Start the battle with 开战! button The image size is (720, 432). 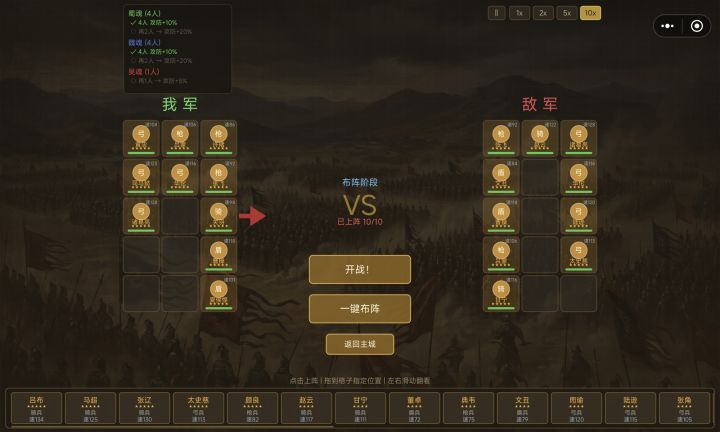tap(360, 269)
